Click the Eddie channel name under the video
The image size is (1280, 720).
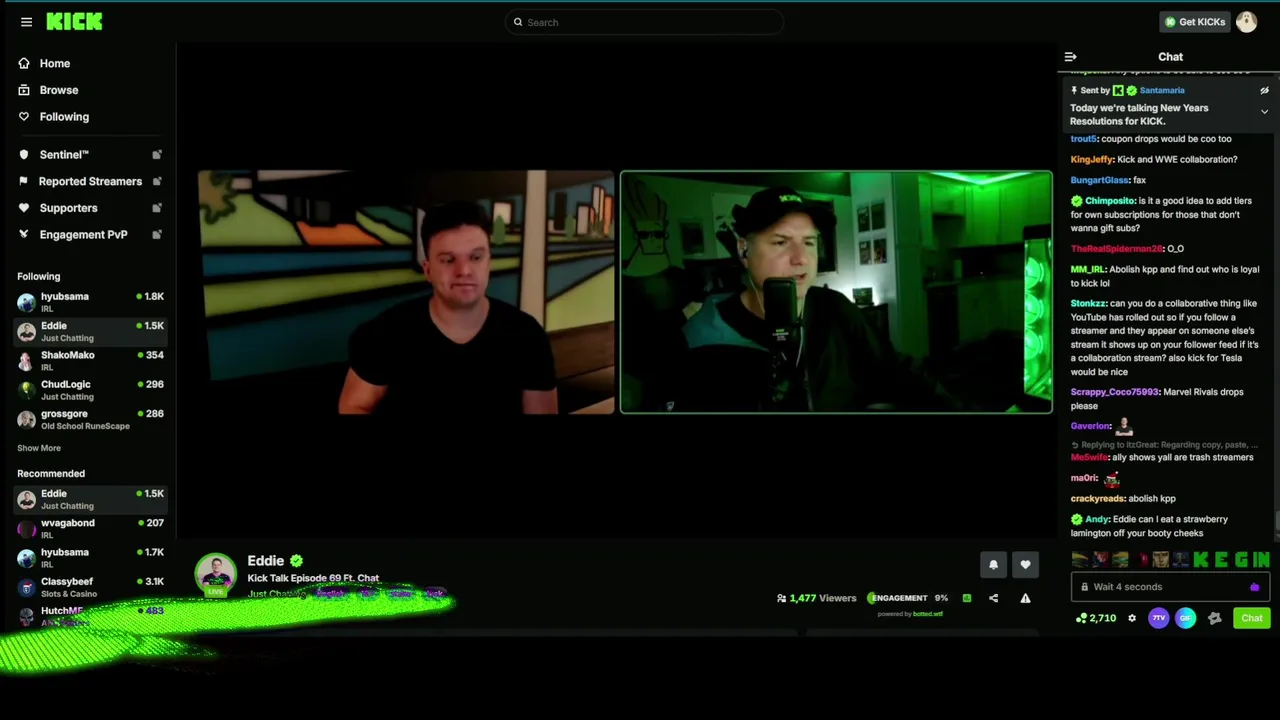[x=266, y=561]
